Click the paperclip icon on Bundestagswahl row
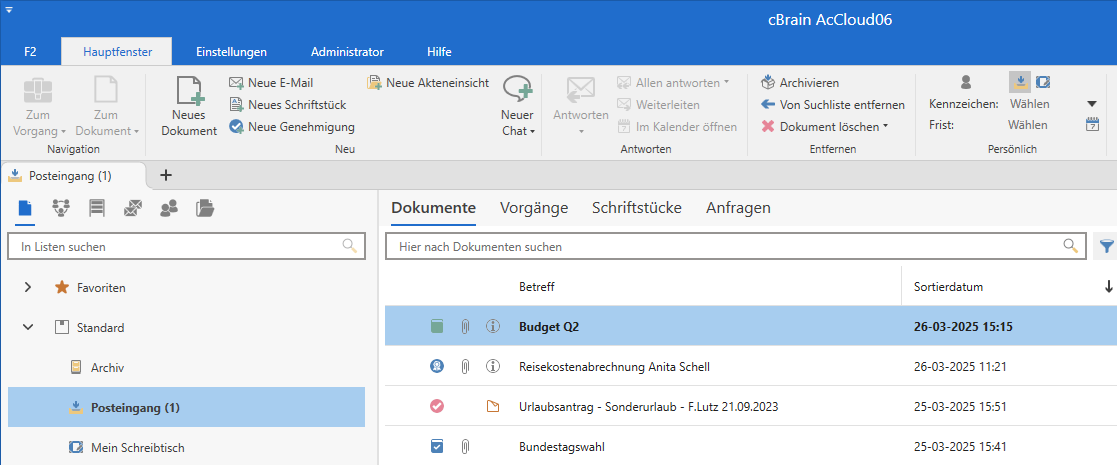 (465, 447)
